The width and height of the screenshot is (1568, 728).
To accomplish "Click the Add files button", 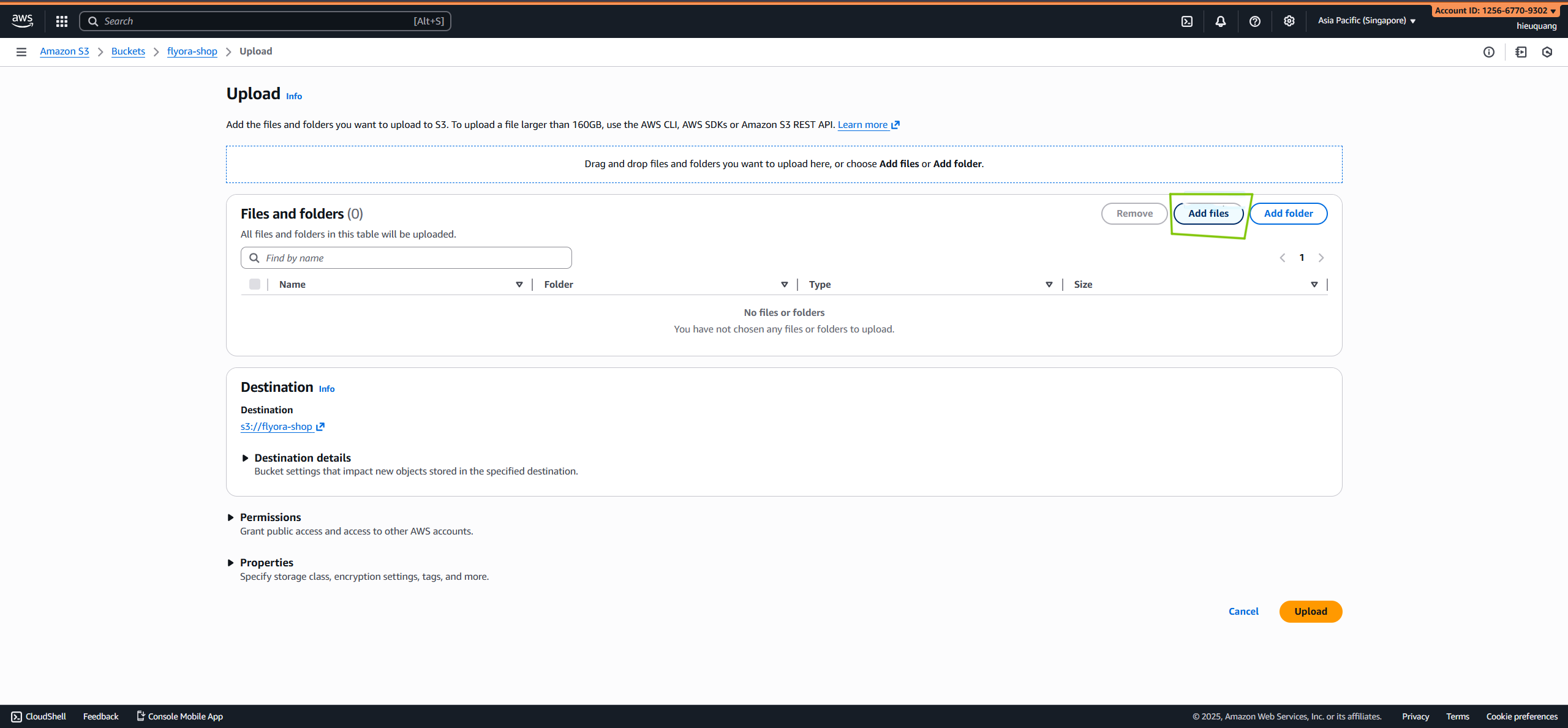I will (x=1208, y=213).
